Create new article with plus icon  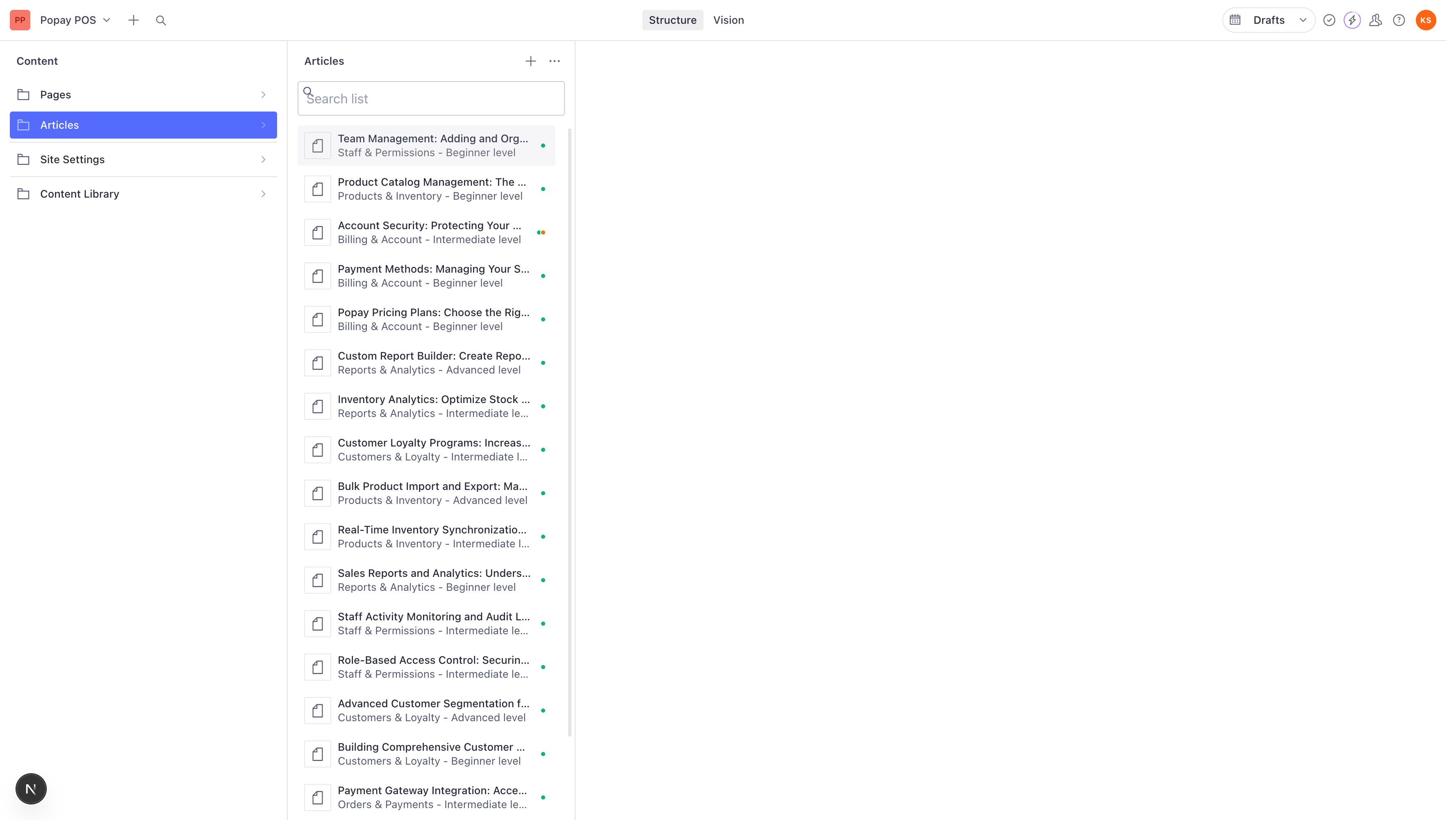click(x=530, y=61)
